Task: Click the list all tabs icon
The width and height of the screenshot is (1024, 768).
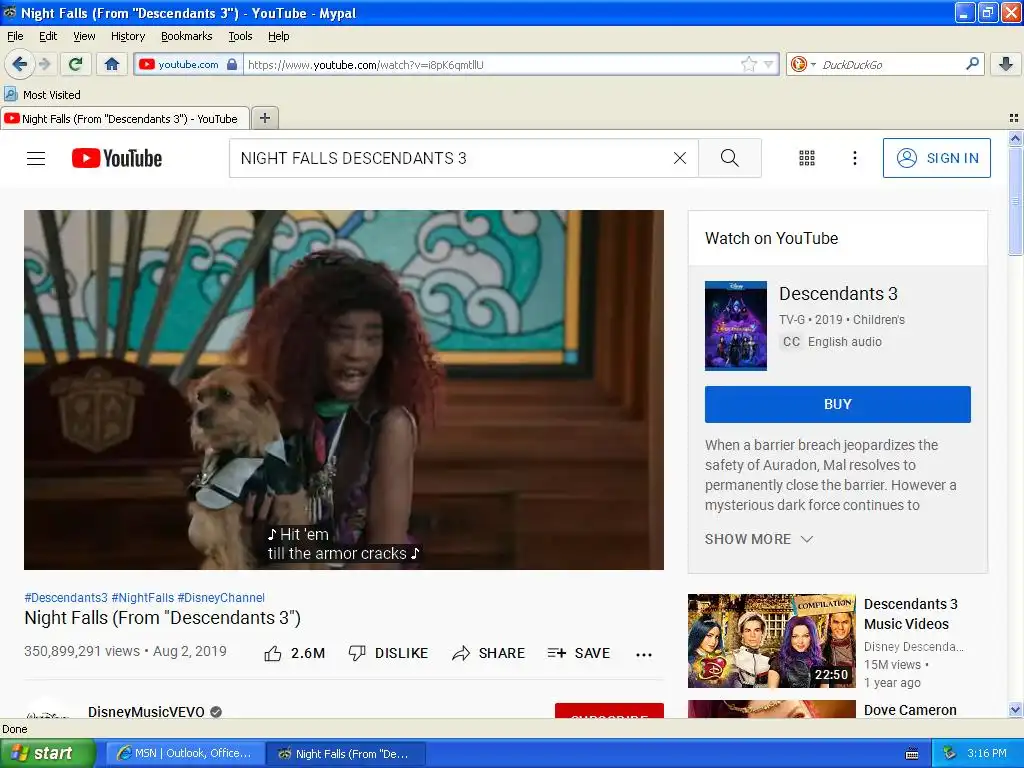Action: (x=1014, y=118)
